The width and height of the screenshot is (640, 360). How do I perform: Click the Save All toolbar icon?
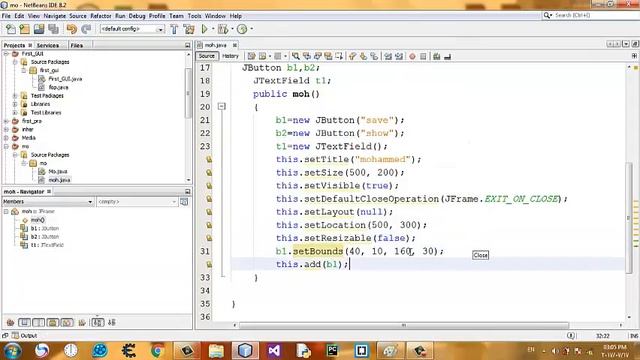pos(53,29)
